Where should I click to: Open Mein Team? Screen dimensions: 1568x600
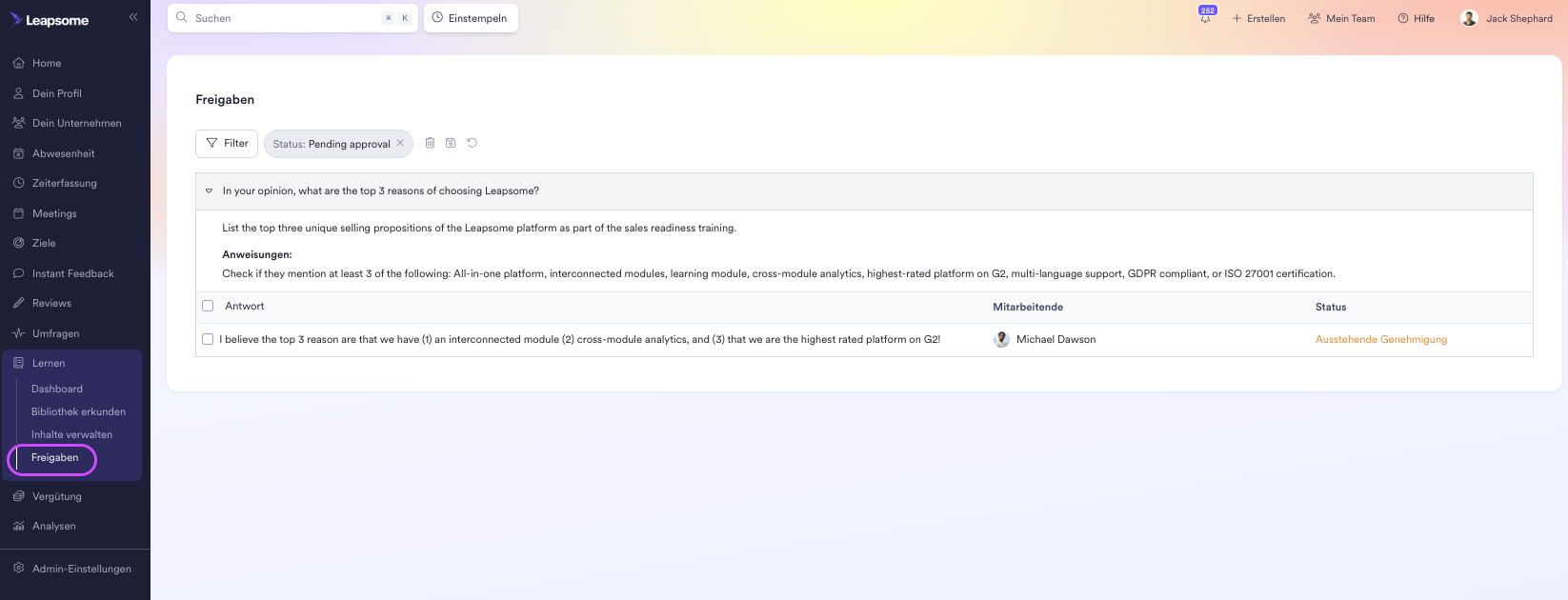pos(1341,18)
